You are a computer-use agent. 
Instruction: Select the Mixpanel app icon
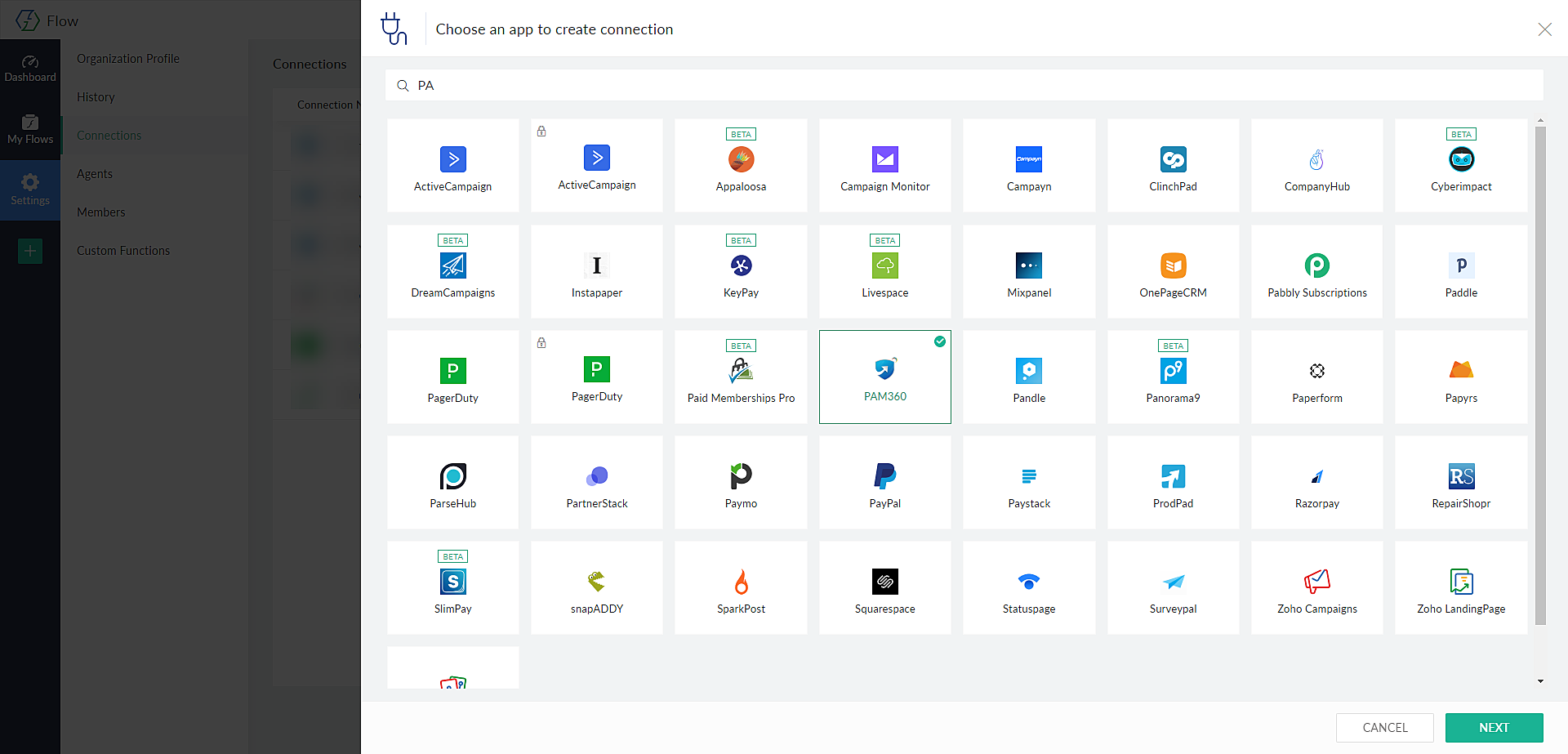tap(1028, 271)
